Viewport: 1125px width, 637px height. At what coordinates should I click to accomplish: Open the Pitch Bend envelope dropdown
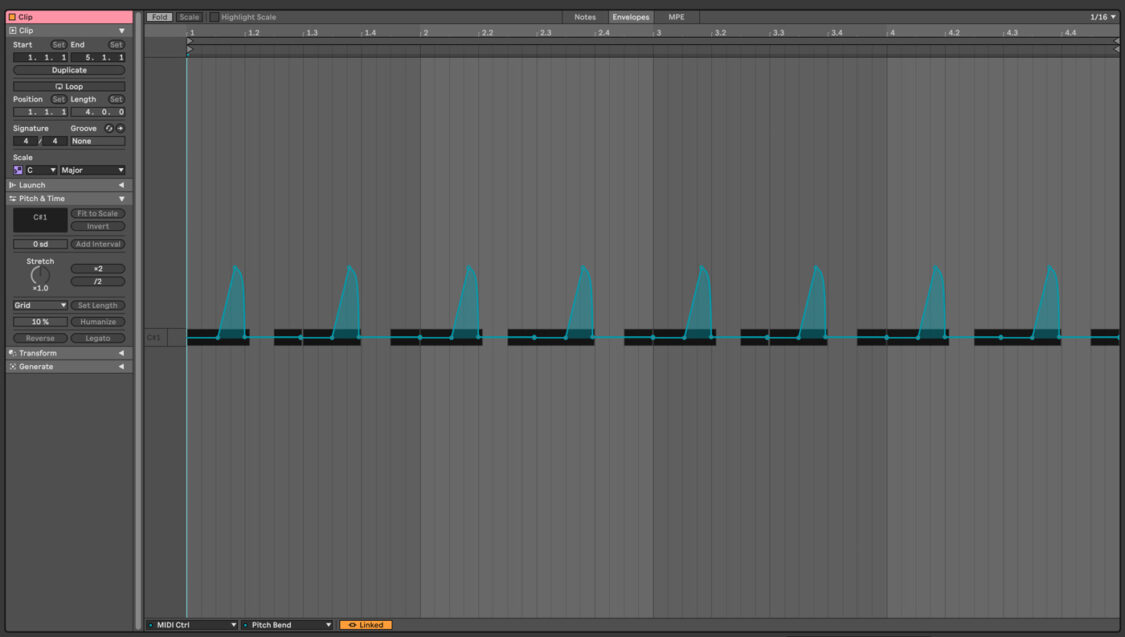pyautogui.click(x=287, y=623)
